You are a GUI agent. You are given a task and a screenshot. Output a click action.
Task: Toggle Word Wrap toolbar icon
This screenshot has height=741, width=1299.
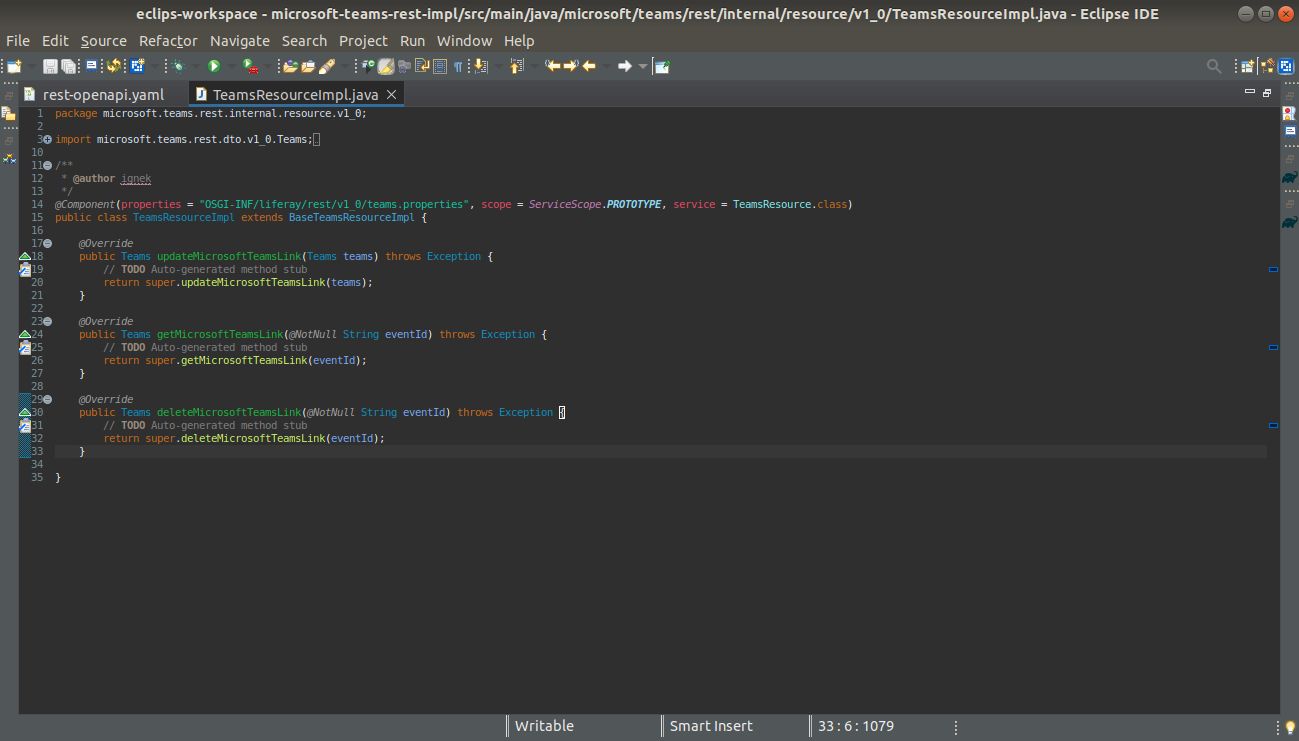click(x=422, y=66)
